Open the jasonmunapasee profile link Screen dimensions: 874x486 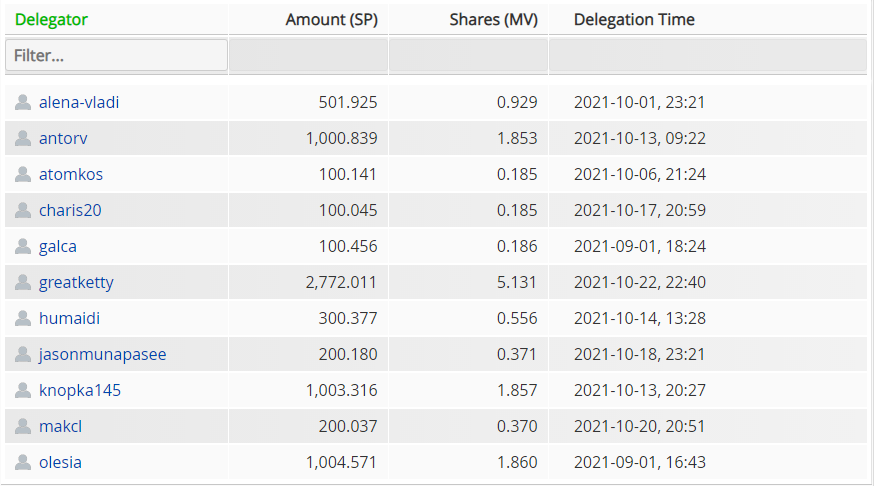tap(103, 354)
